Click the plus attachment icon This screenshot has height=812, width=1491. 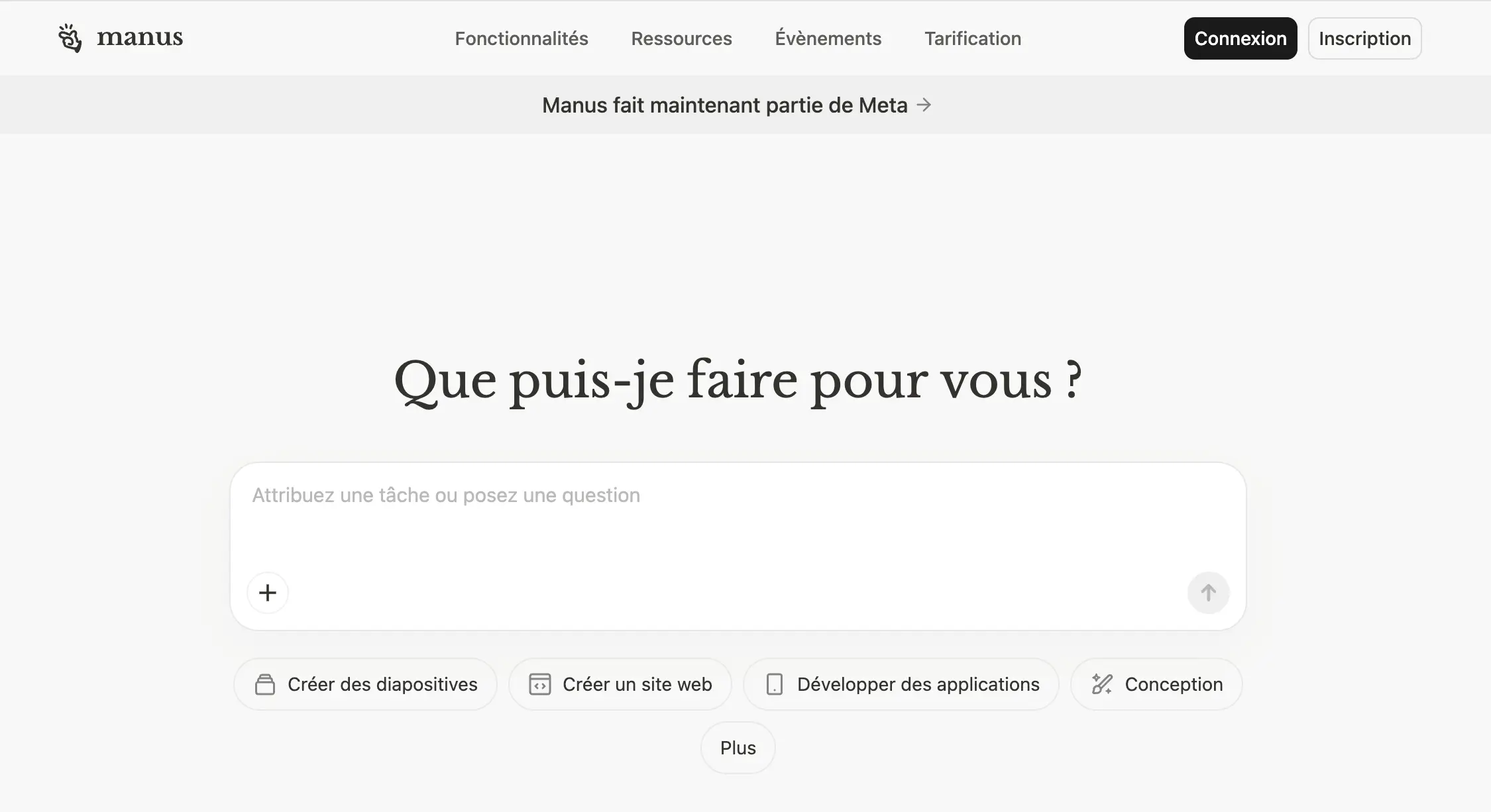[268, 593]
